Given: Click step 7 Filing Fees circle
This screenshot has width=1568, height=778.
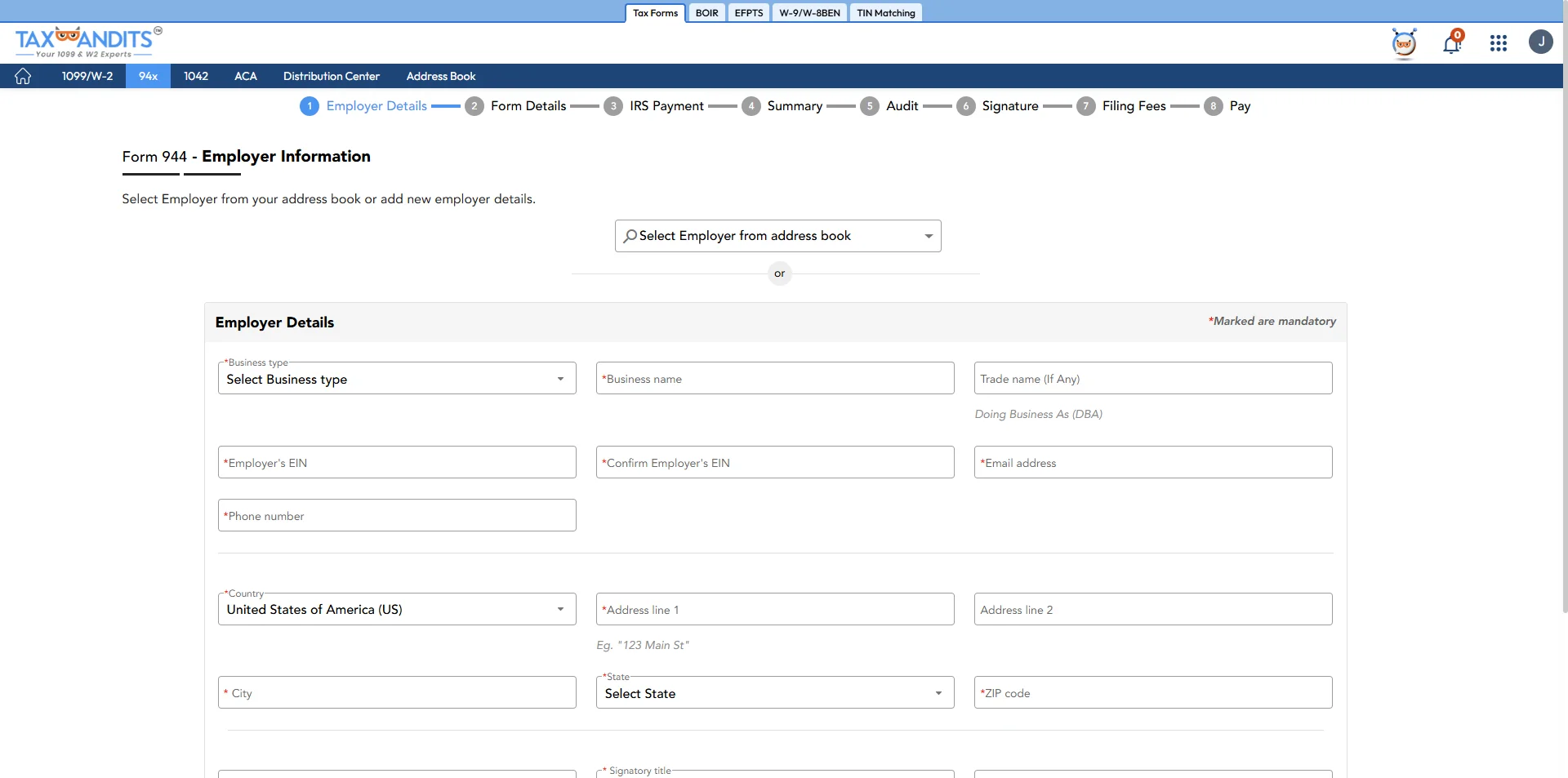Looking at the screenshot, I should pos(1086,106).
